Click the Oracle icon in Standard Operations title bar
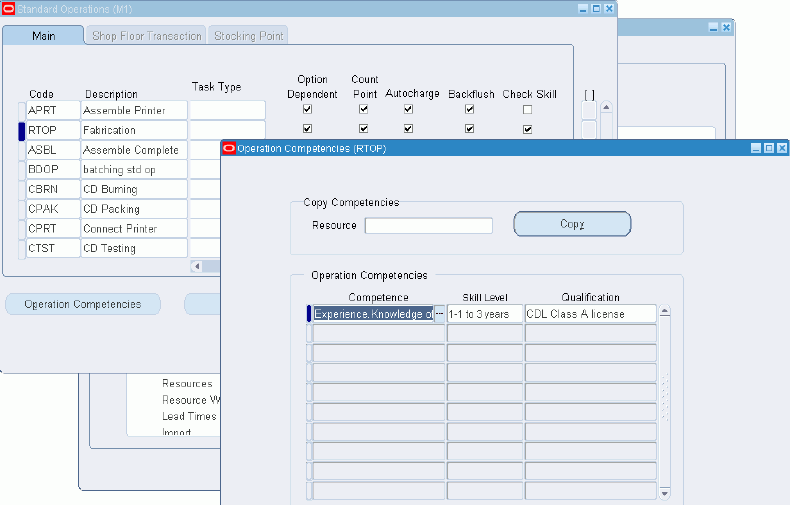 (x=9, y=9)
